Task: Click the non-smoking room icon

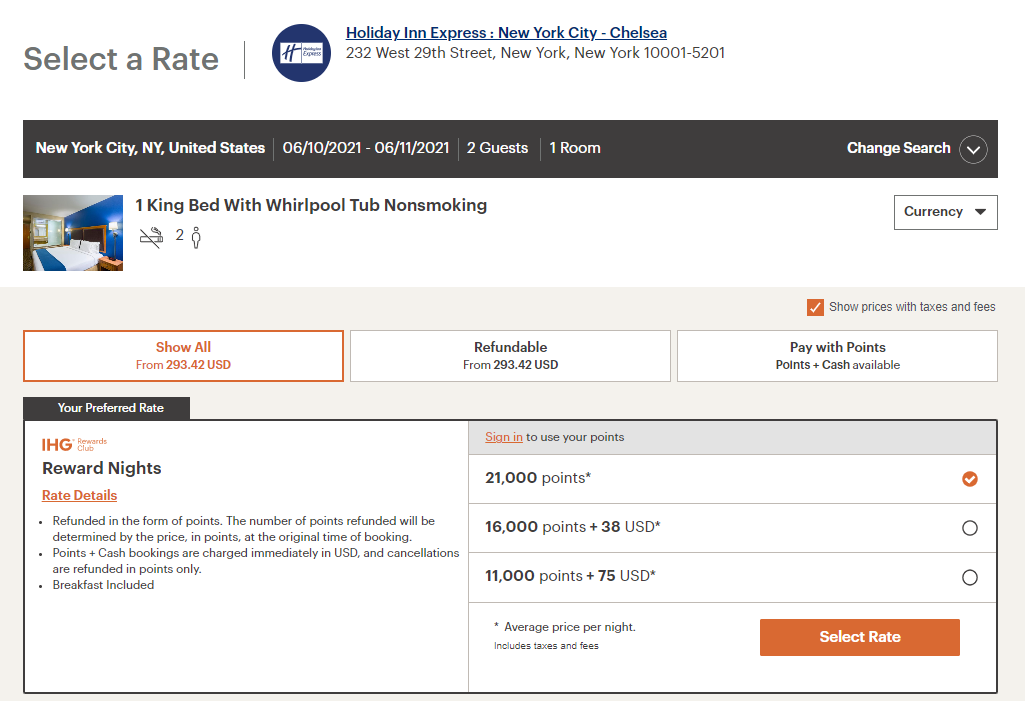Action: [151, 237]
